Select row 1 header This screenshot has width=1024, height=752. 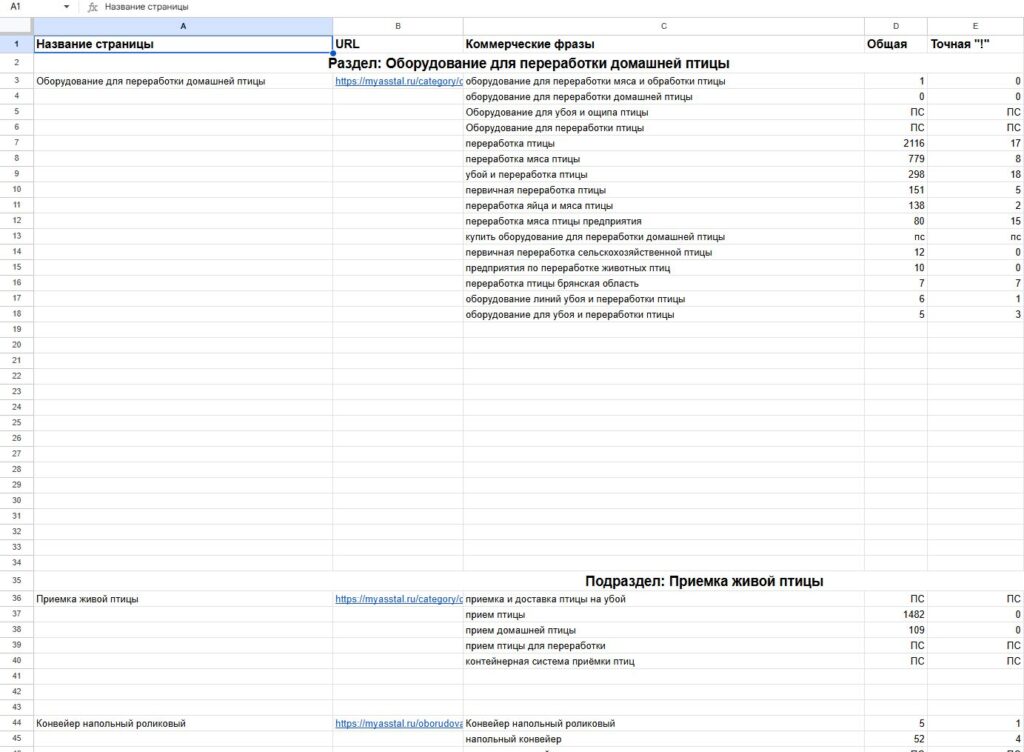click(16, 44)
